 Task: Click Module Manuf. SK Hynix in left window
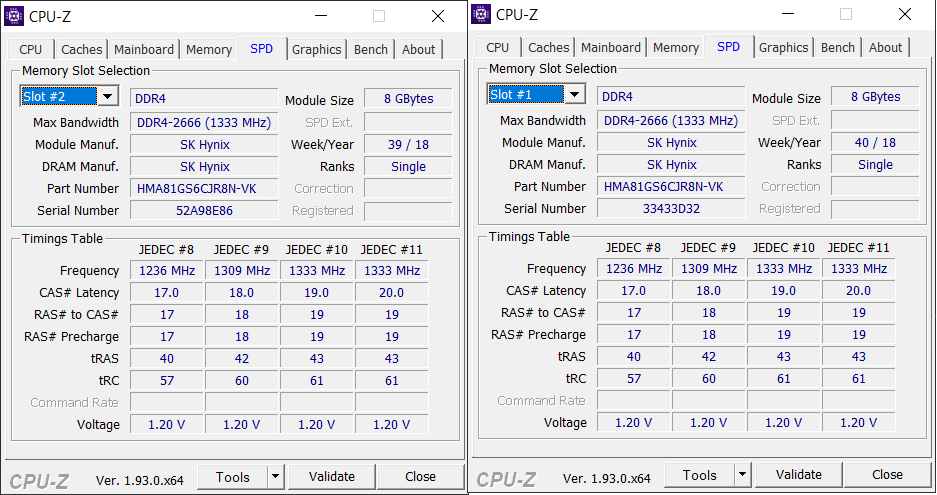[x=204, y=145]
